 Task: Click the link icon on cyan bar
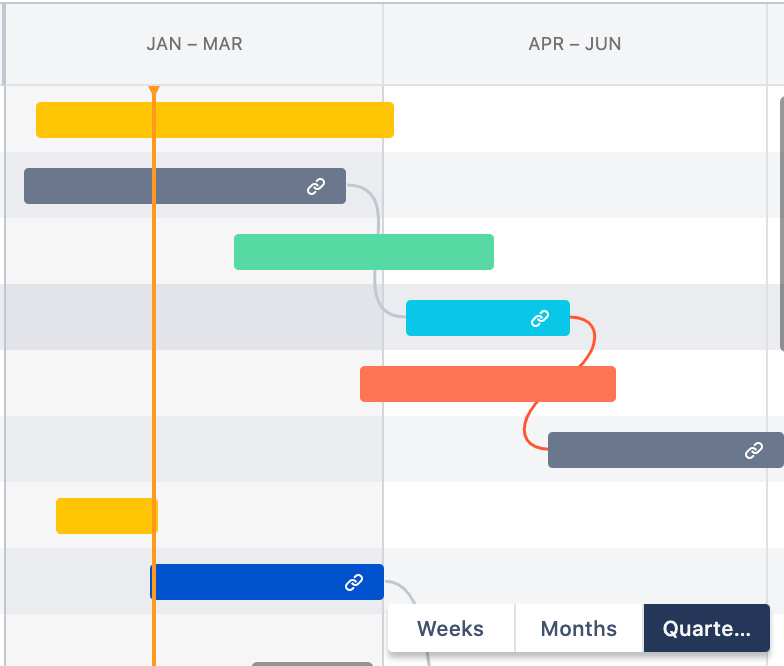coord(540,318)
